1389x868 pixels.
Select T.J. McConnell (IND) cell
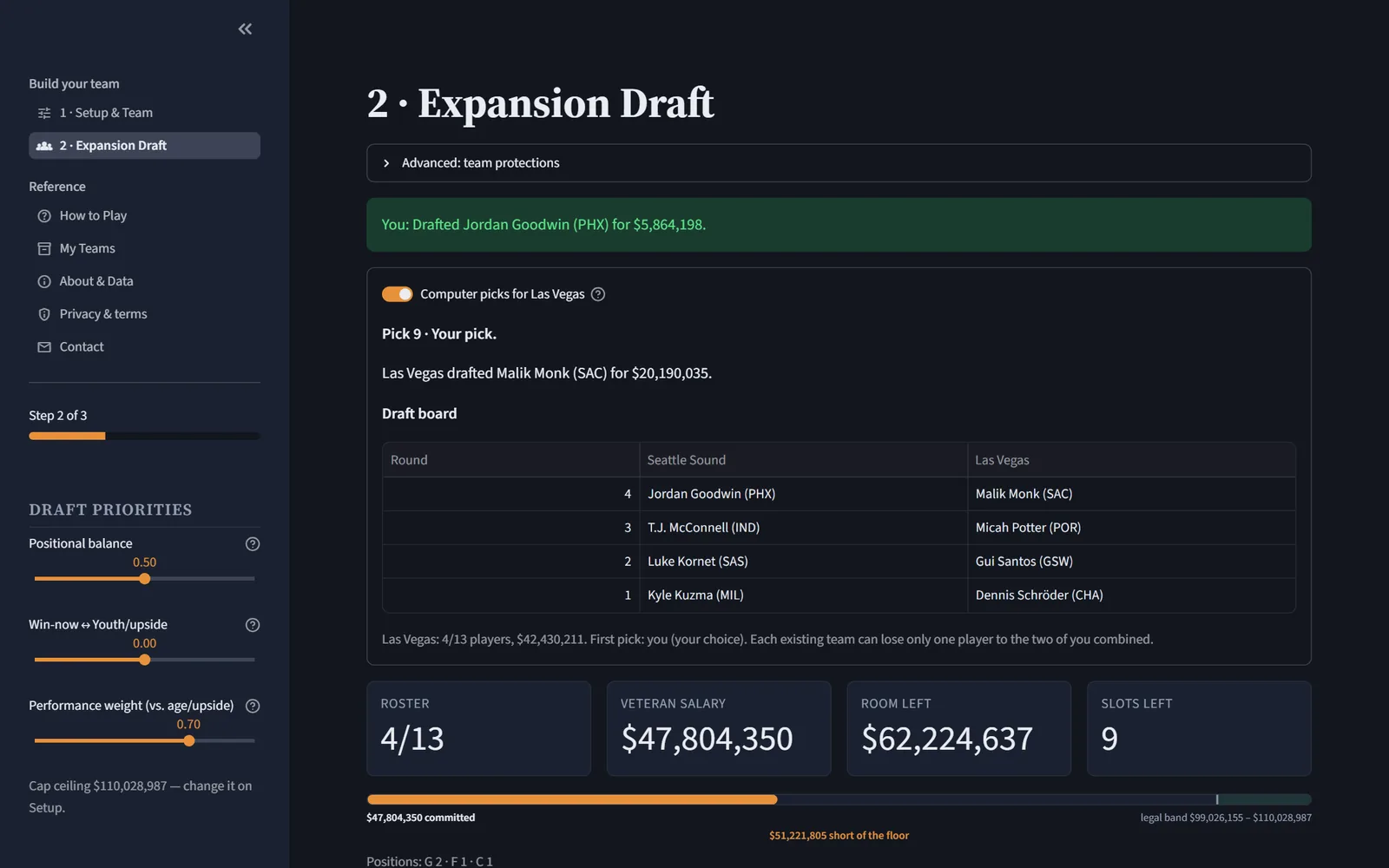(803, 528)
